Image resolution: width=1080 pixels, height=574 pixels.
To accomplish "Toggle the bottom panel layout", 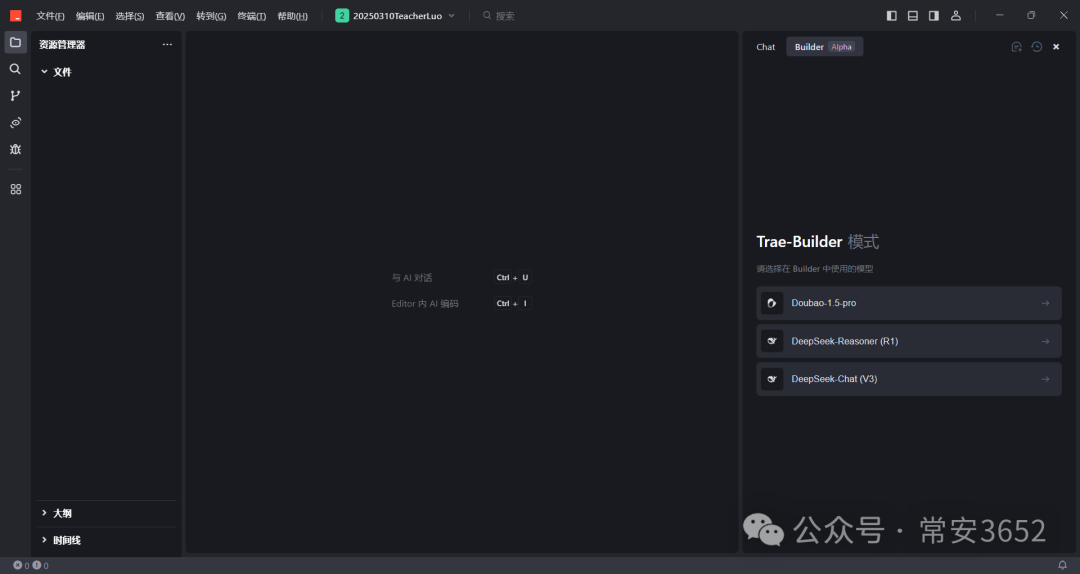I will click(x=913, y=16).
